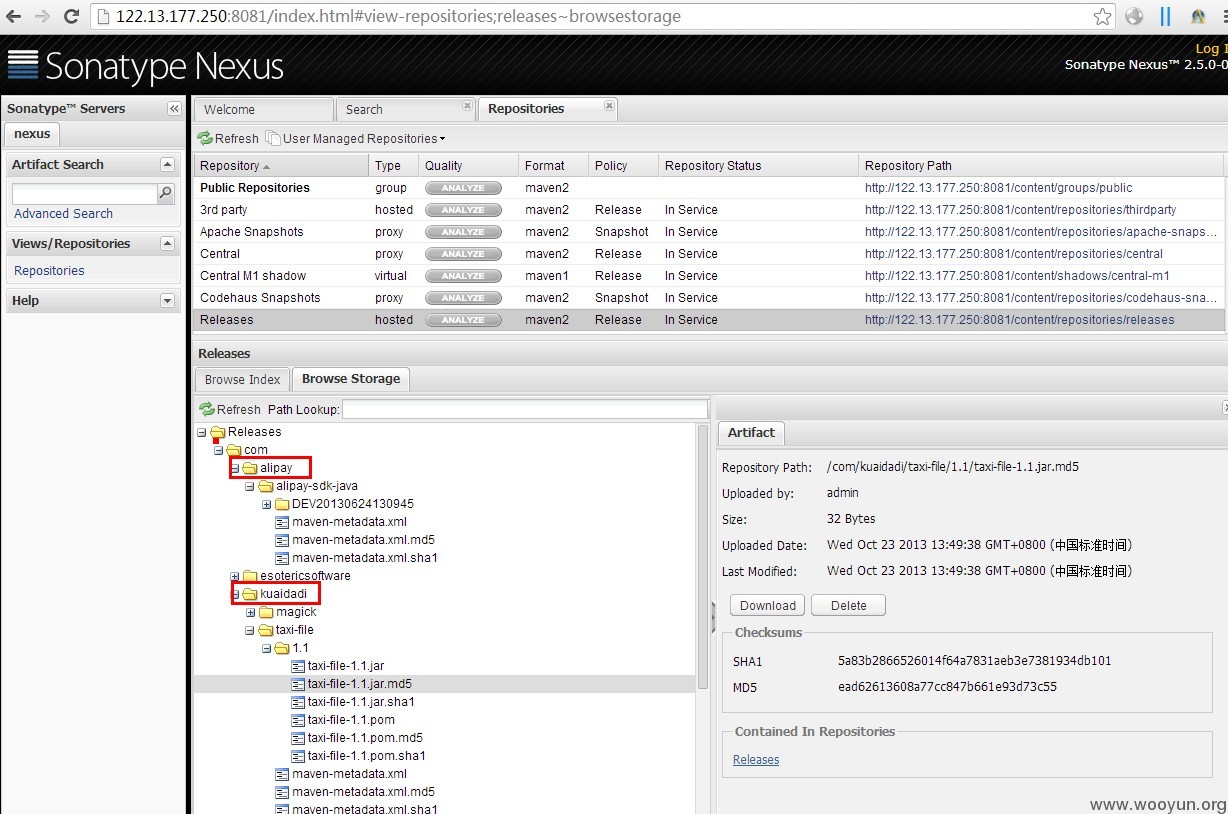Collapse the Artifact Search panel
1228x814 pixels.
(x=167, y=164)
